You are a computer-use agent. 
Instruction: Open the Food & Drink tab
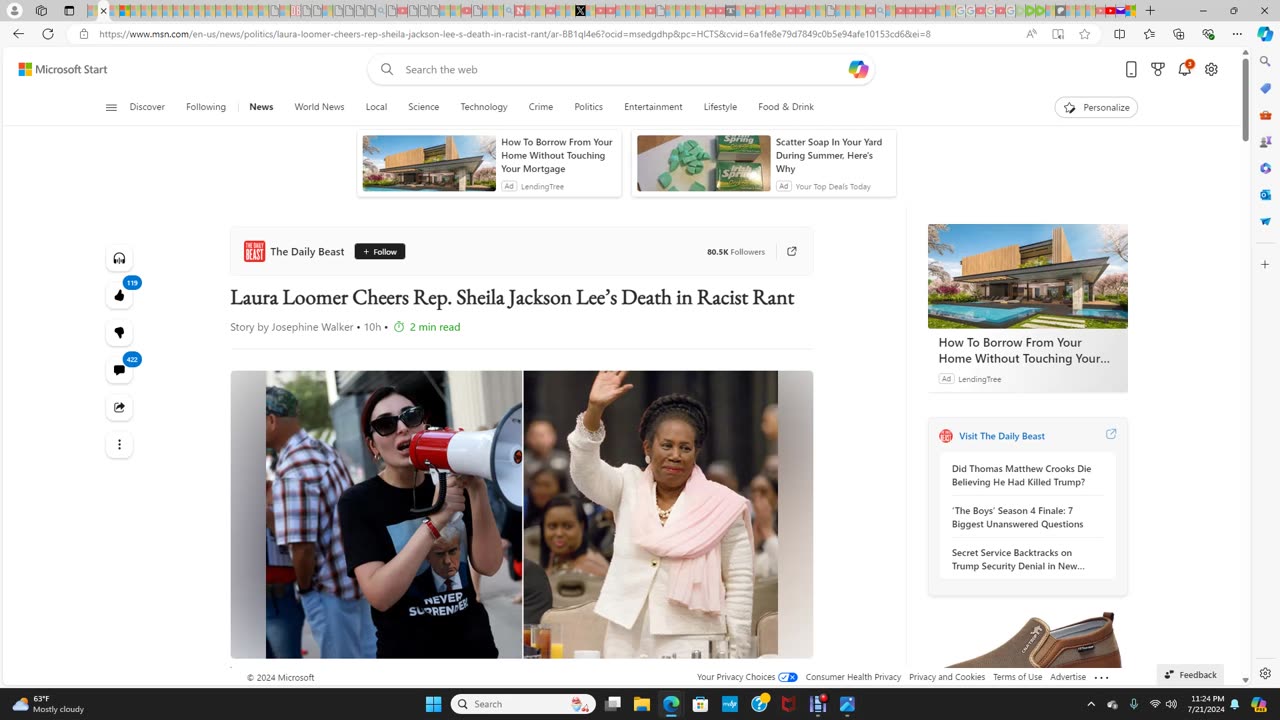[x=786, y=107]
